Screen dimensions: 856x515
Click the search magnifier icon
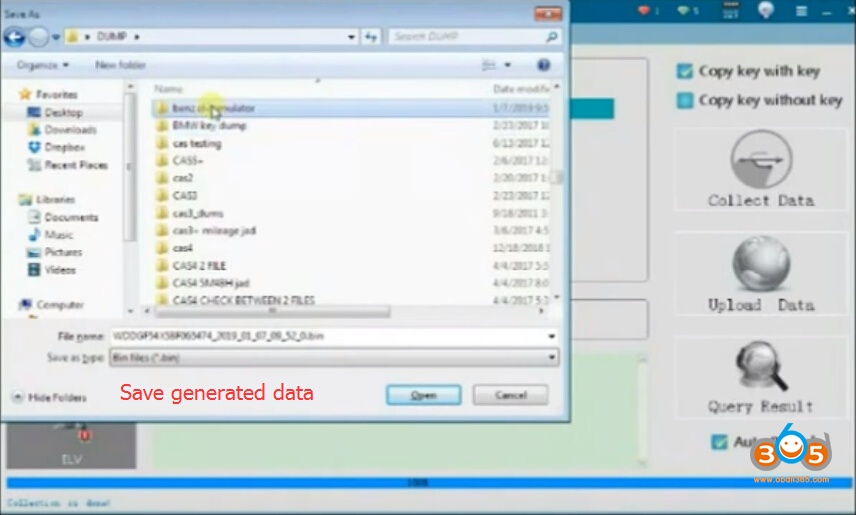551,37
